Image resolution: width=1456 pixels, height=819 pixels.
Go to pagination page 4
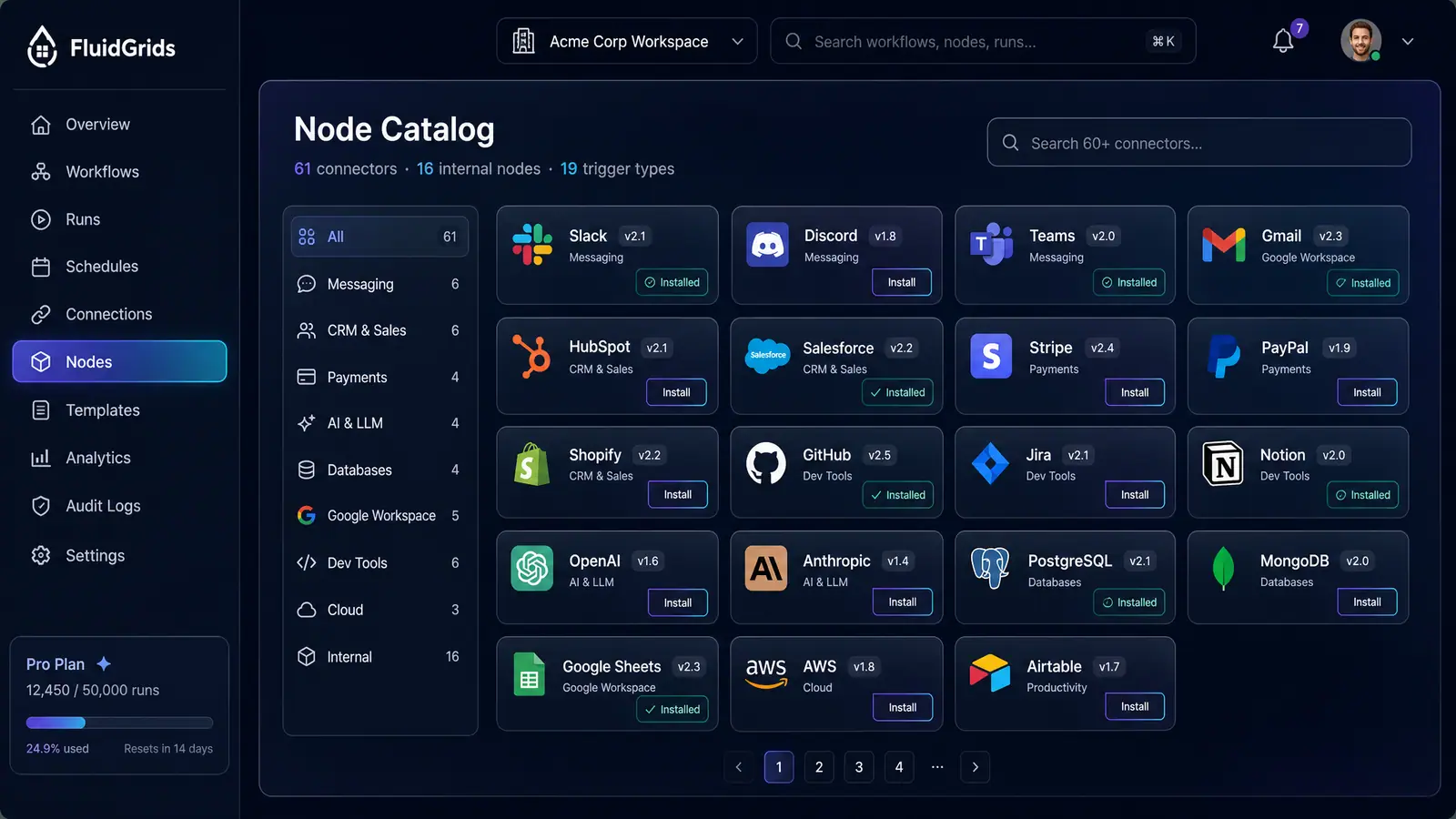(899, 767)
